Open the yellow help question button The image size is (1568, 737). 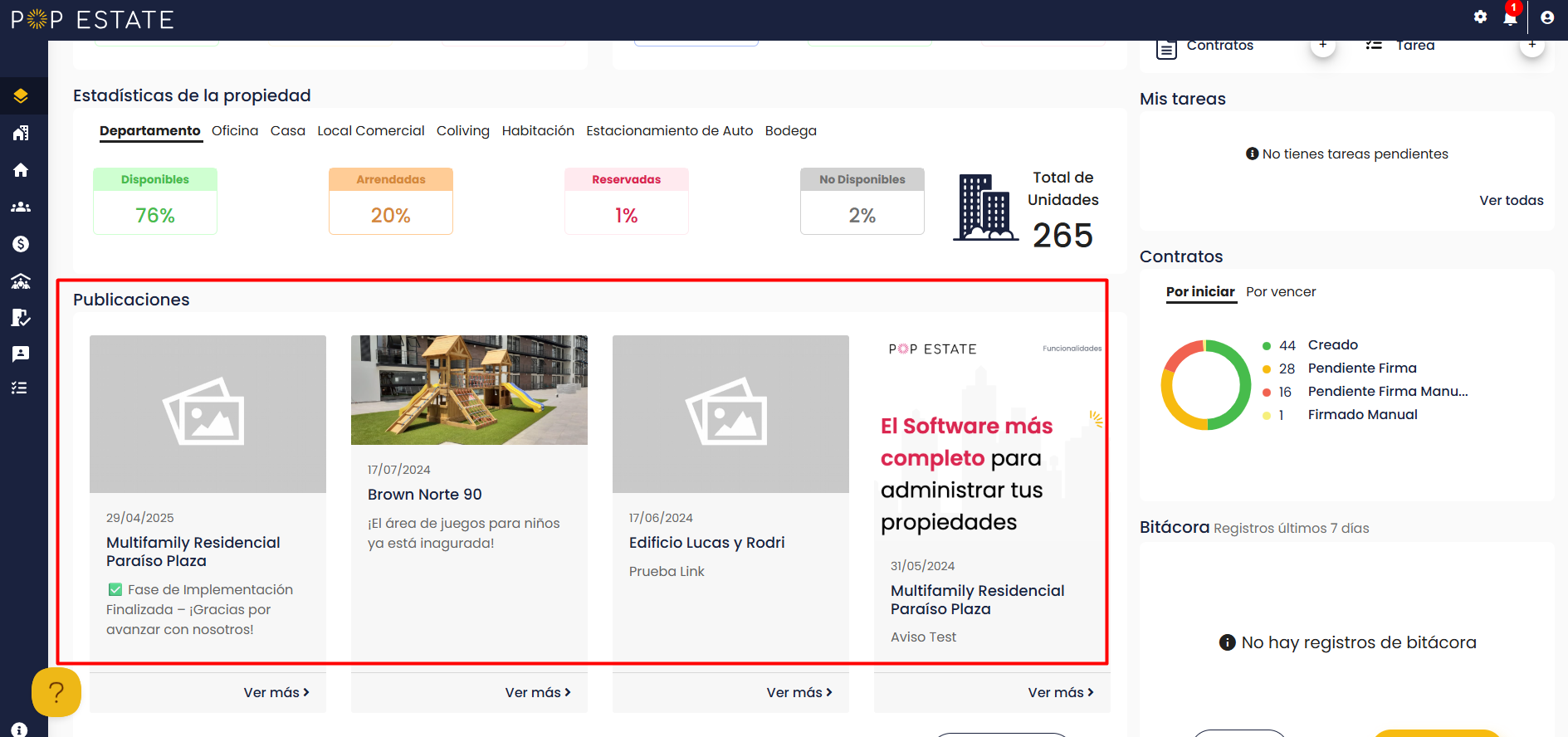56,691
